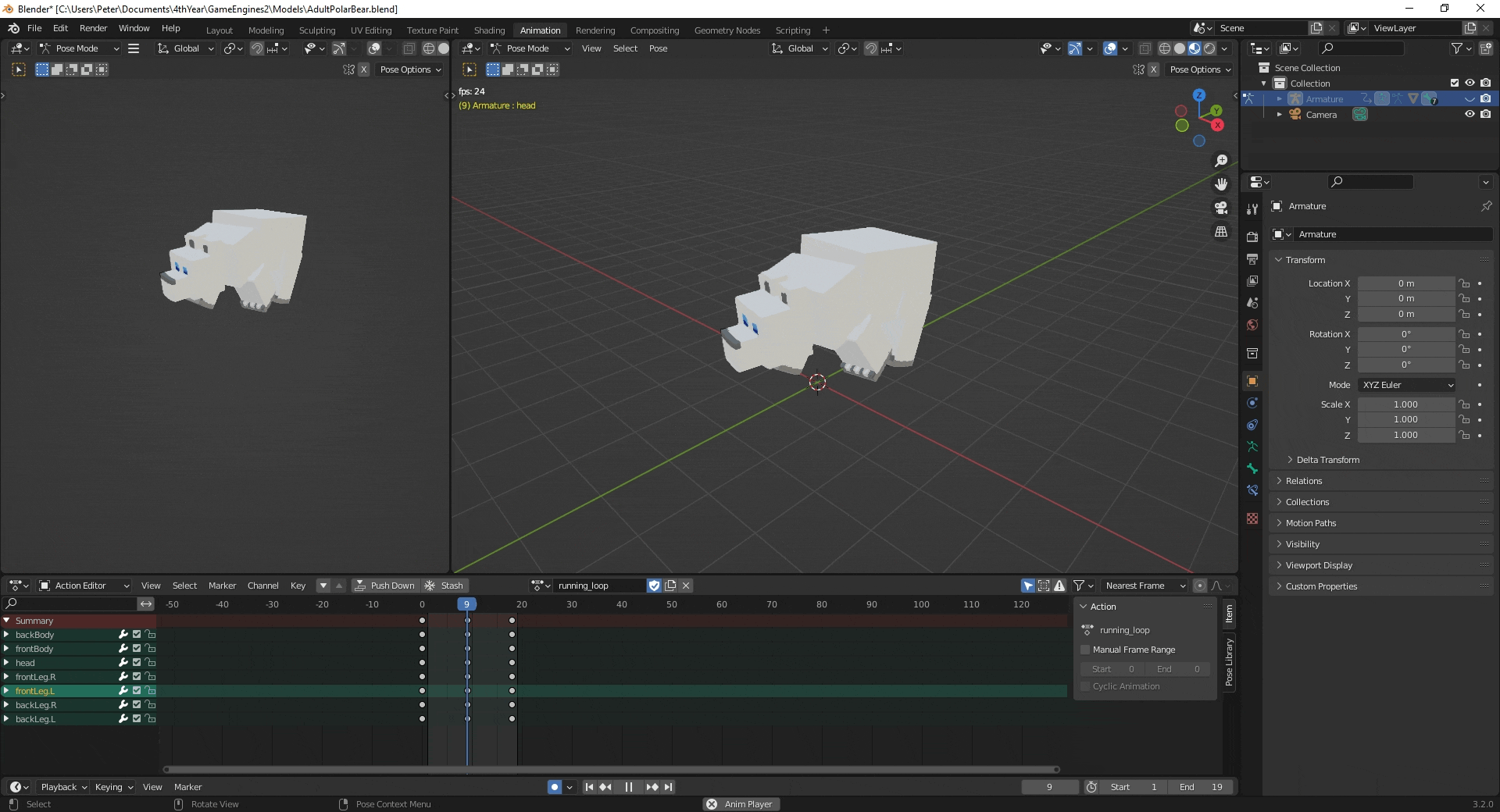Expand the backBody channel in Action Editor

(7, 635)
